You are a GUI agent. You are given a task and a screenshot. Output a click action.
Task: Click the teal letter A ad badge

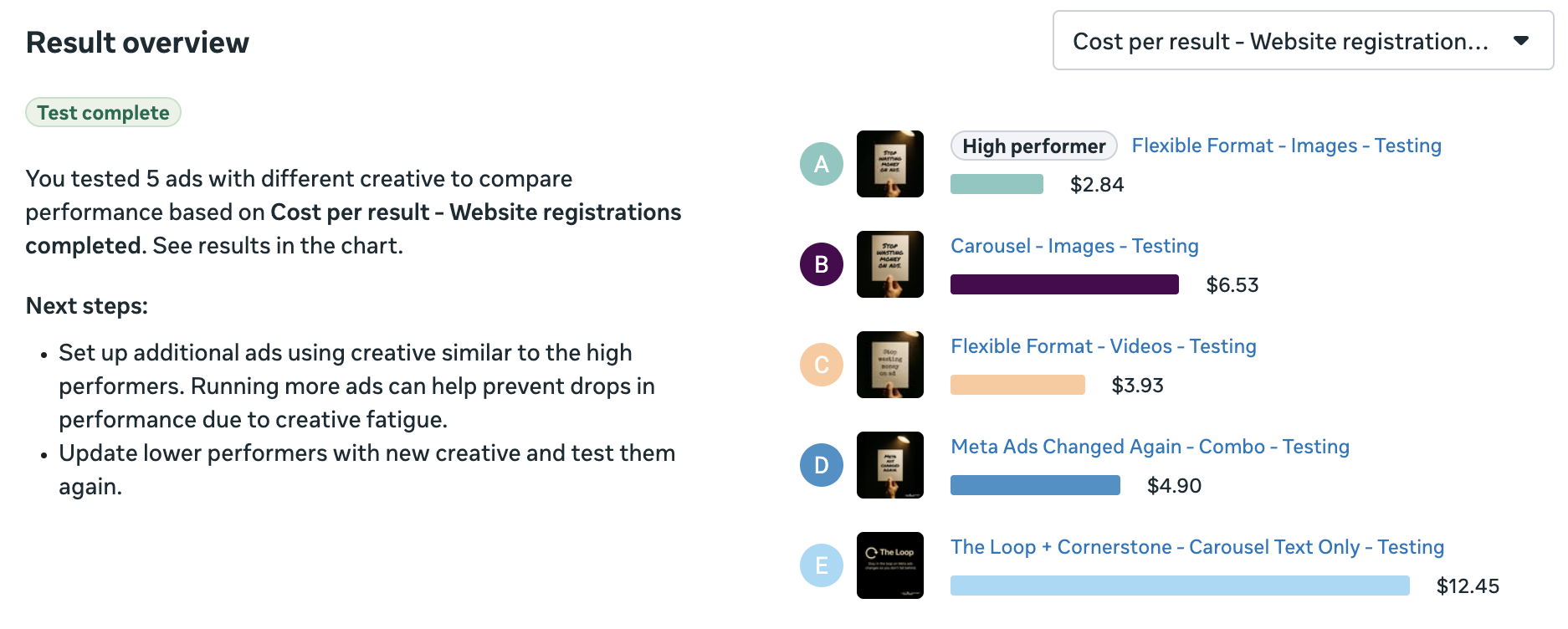(821, 164)
